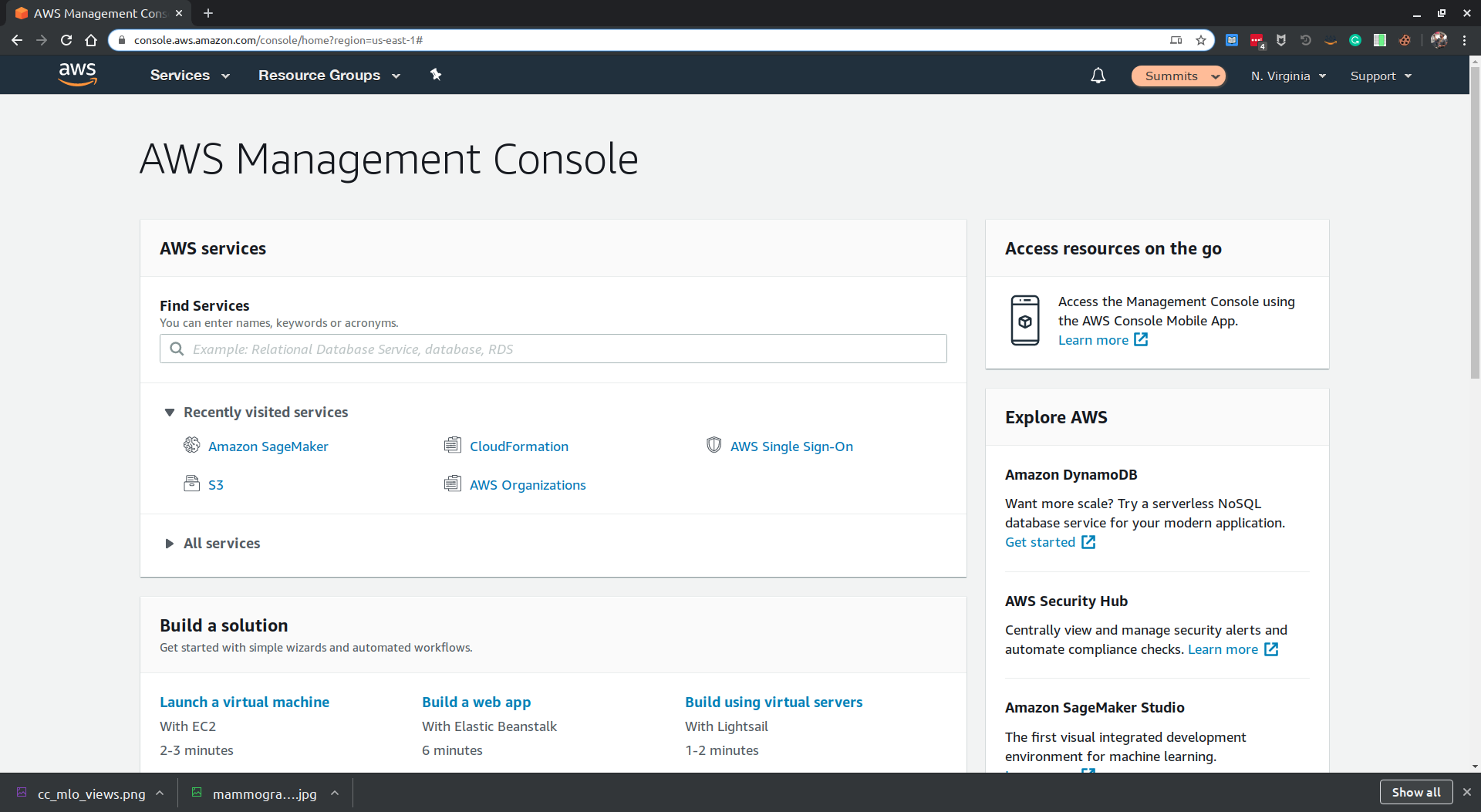Open options arrow for mammogra...jpg download
Image resolution: width=1481 pixels, height=812 pixels.
click(335, 793)
